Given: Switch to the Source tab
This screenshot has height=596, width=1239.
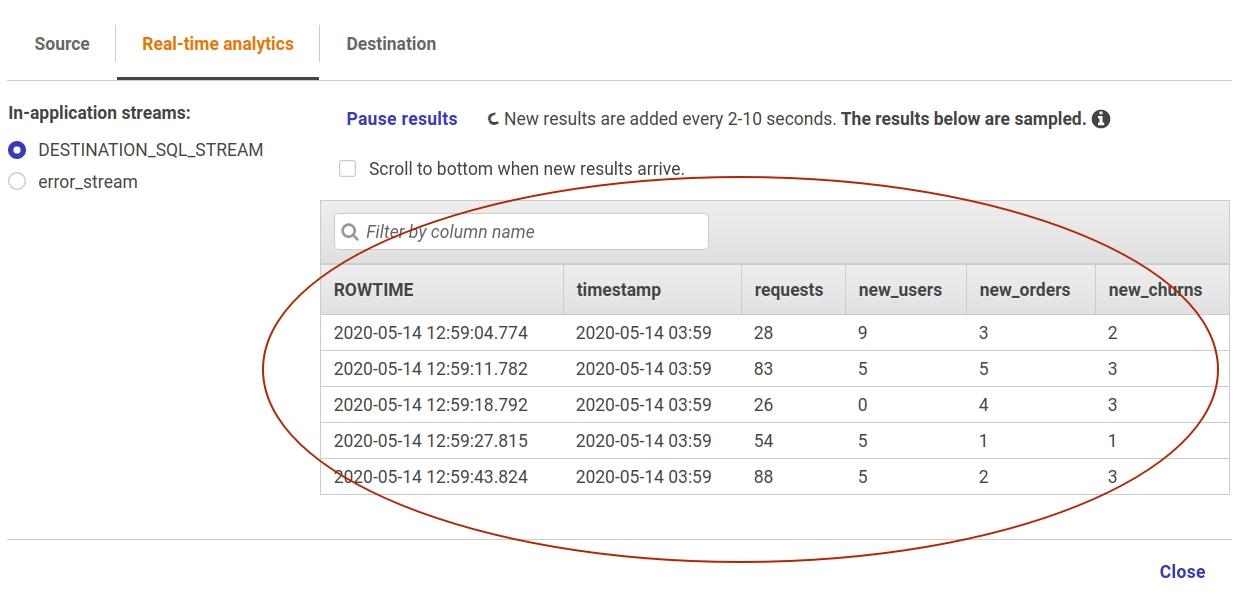Looking at the screenshot, I should point(61,43).
